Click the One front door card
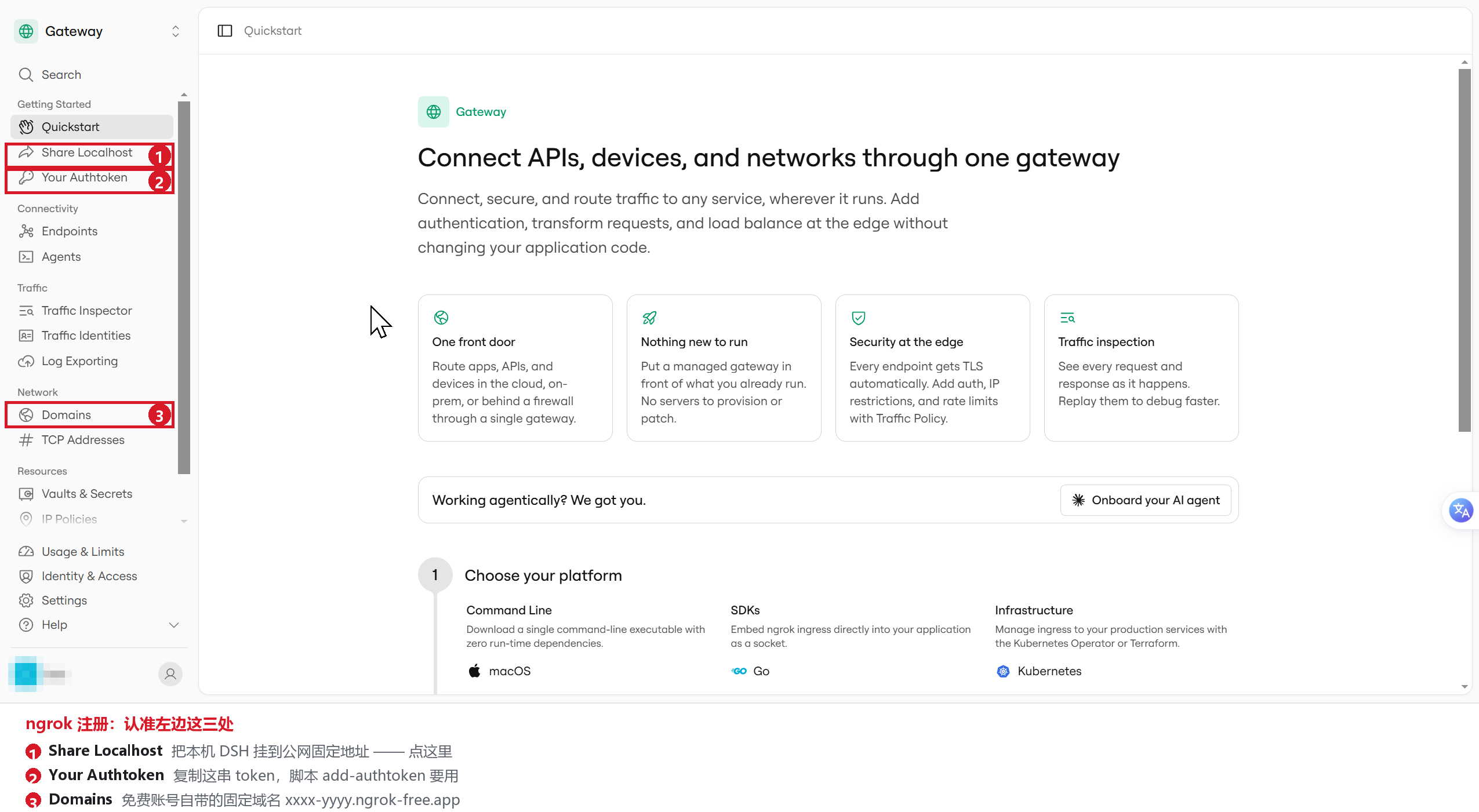This screenshot has width=1479, height=812. point(515,368)
